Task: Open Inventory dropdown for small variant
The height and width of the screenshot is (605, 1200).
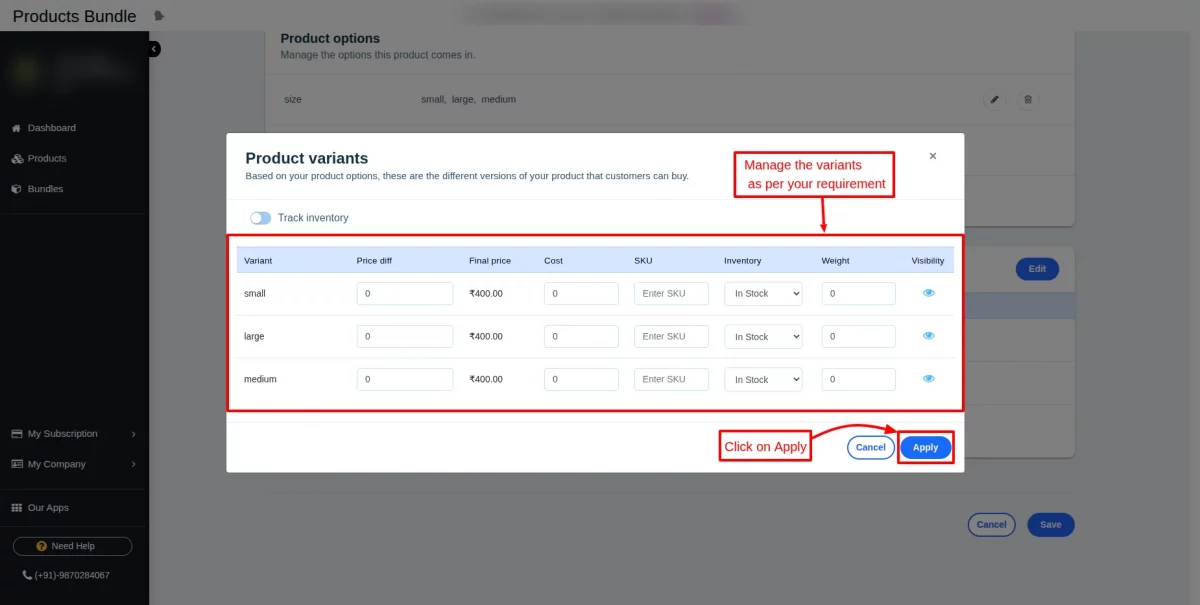Action: pyautogui.click(x=763, y=294)
